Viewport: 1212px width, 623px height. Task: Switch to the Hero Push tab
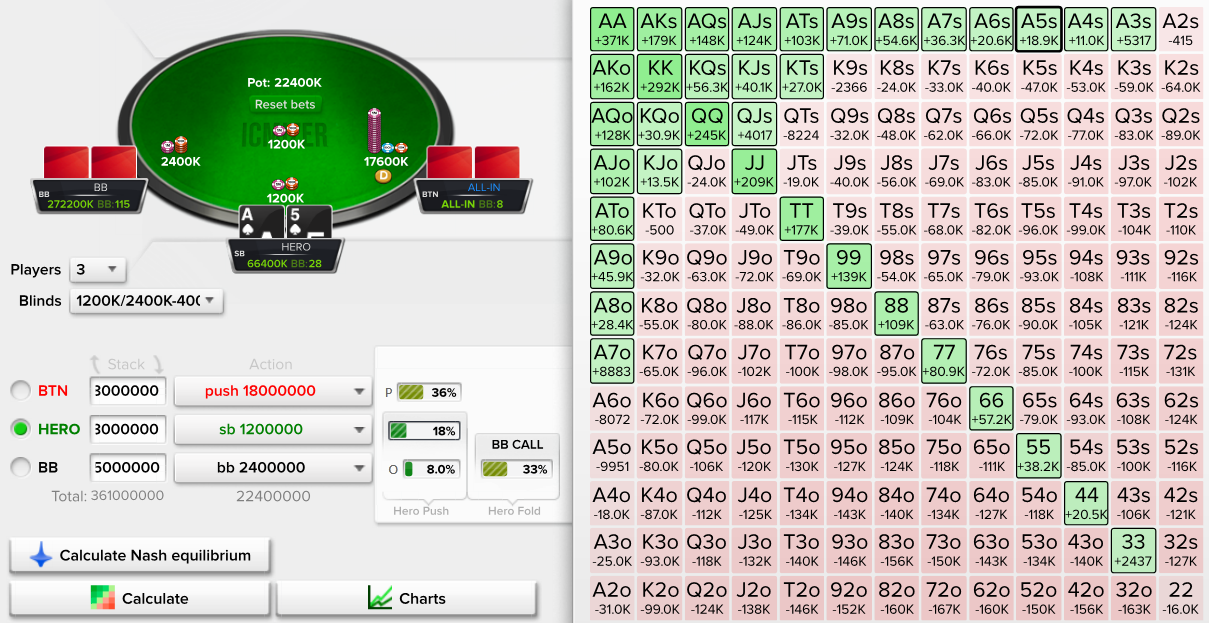(x=421, y=511)
